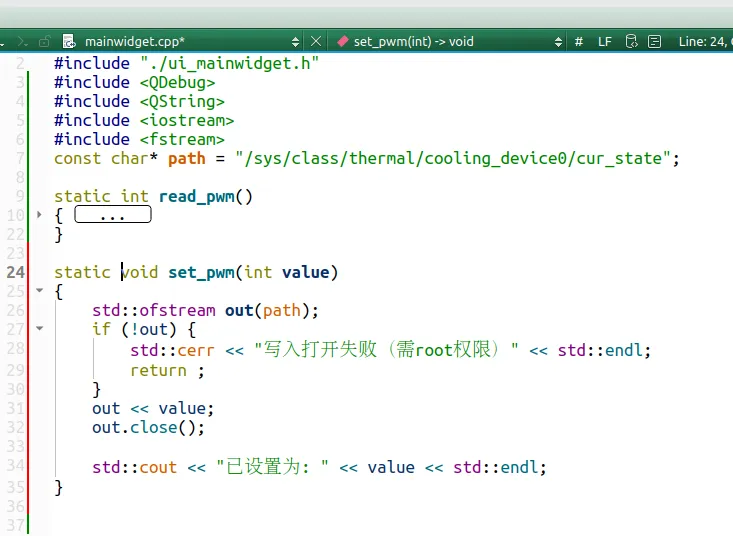Click the out.close() call
The image size is (733, 536).
(x=148, y=428)
